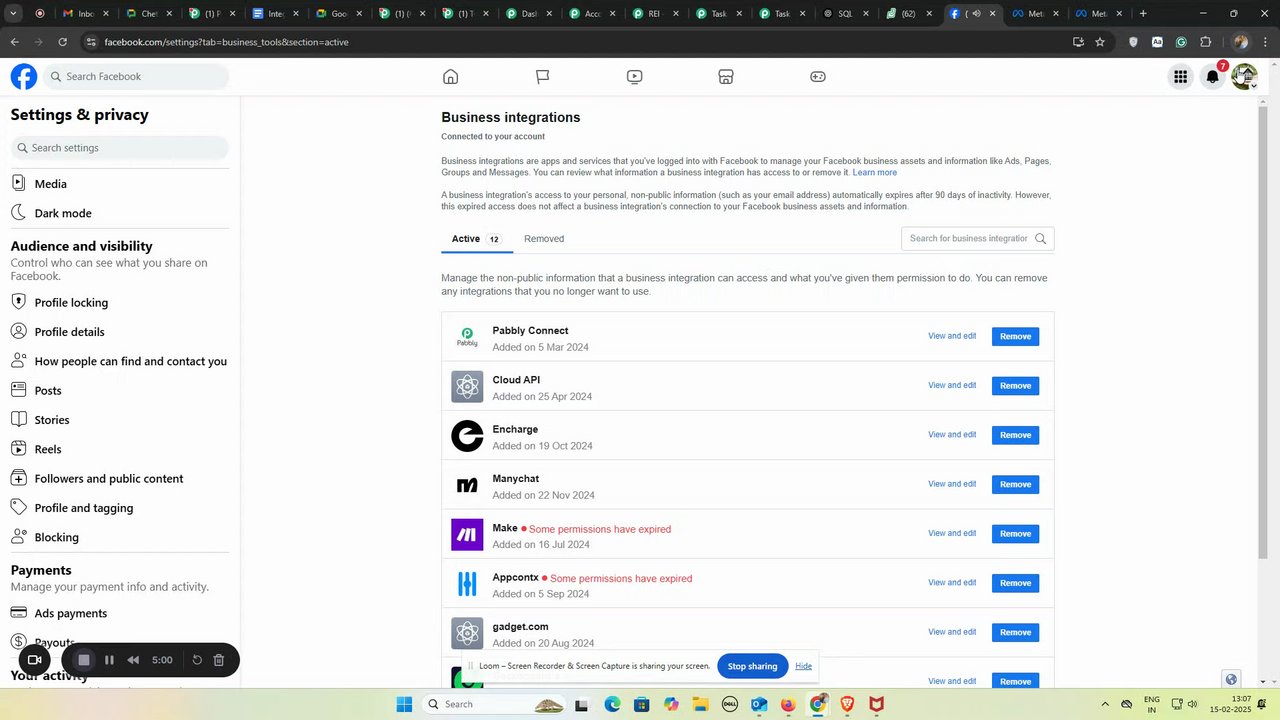Open Profile and tagging settings
1280x720 pixels.
pyautogui.click(x=120, y=508)
